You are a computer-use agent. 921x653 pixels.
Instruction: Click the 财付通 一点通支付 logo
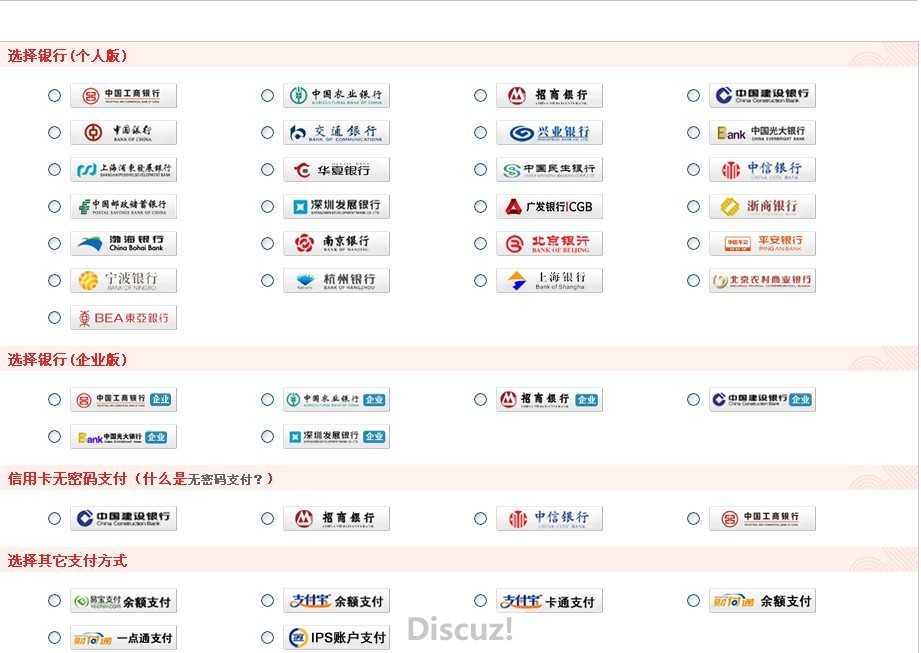point(123,637)
